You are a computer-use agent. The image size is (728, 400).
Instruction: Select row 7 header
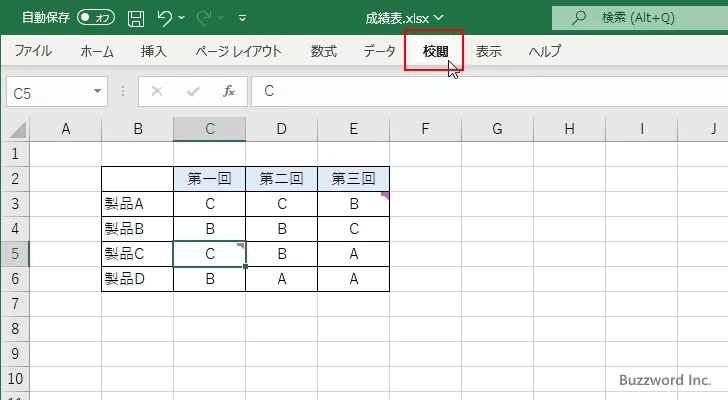tap(15, 304)
